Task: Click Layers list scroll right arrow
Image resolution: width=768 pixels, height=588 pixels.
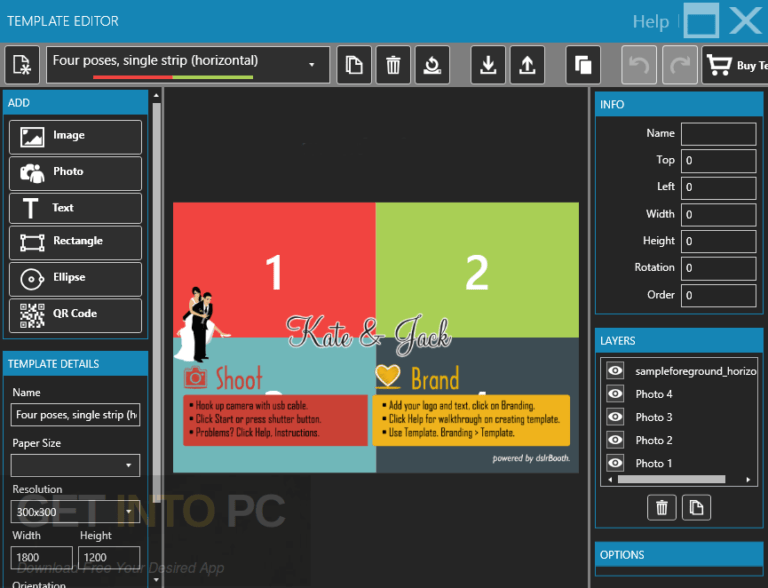Action: (748, 479)
